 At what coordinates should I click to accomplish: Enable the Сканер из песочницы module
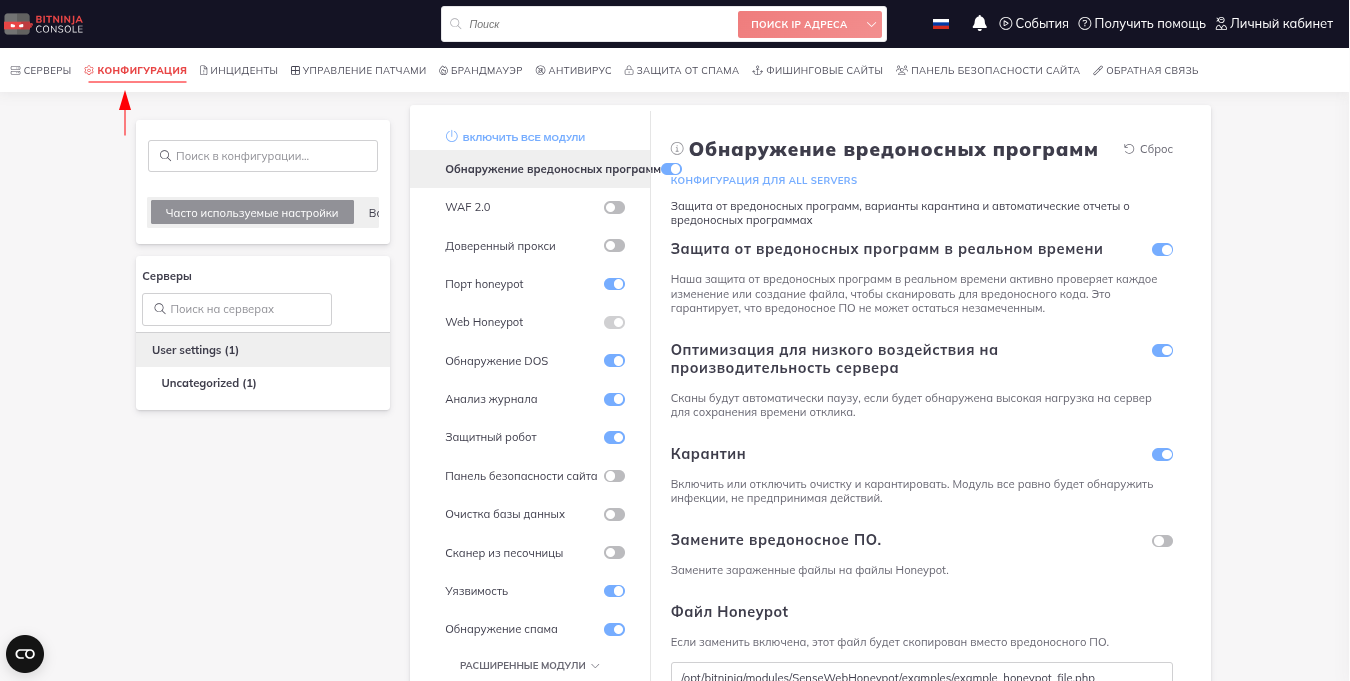[x=614, y=553]
